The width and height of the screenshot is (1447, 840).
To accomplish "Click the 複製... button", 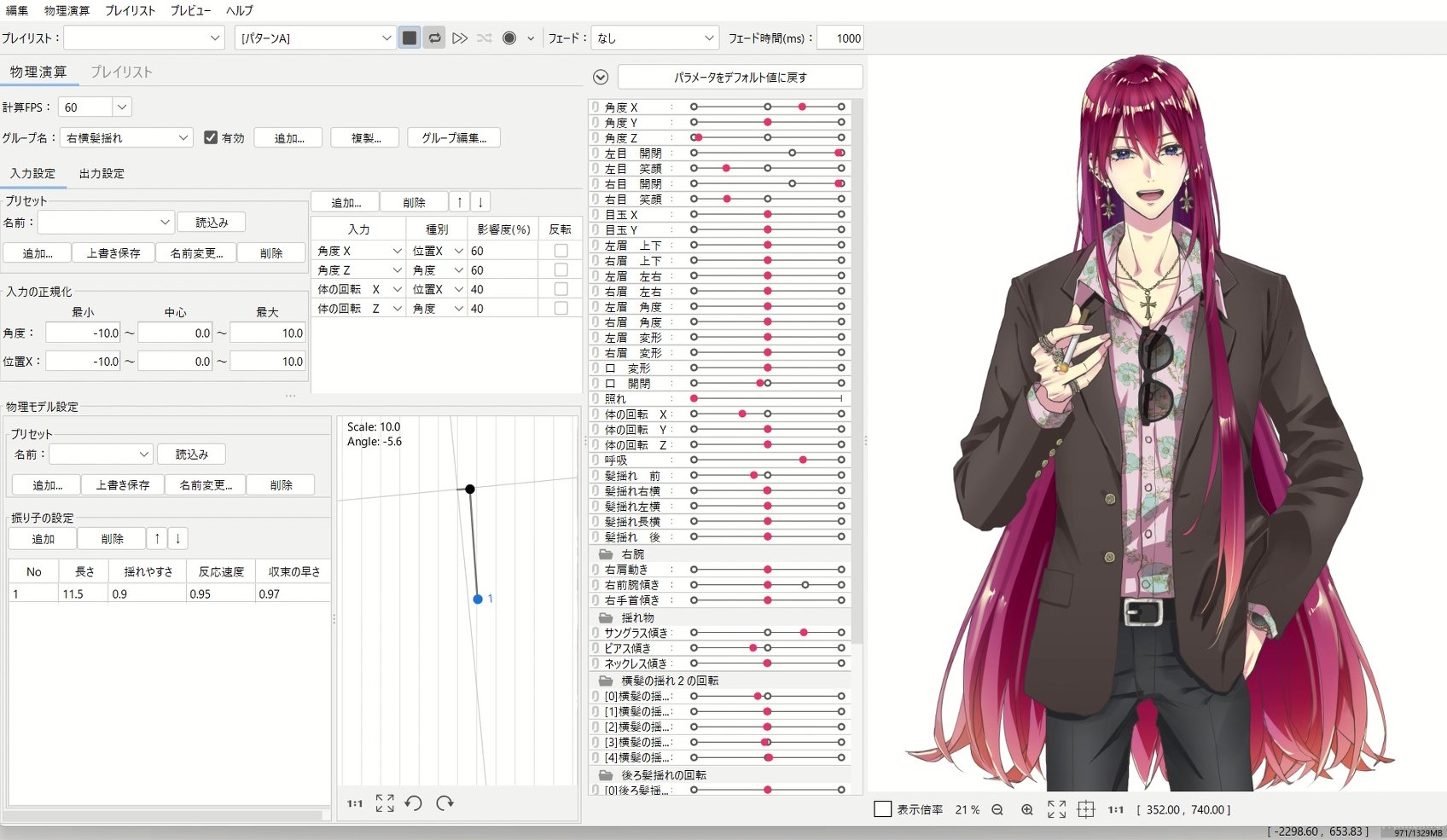I will click(x=366, y=138).
